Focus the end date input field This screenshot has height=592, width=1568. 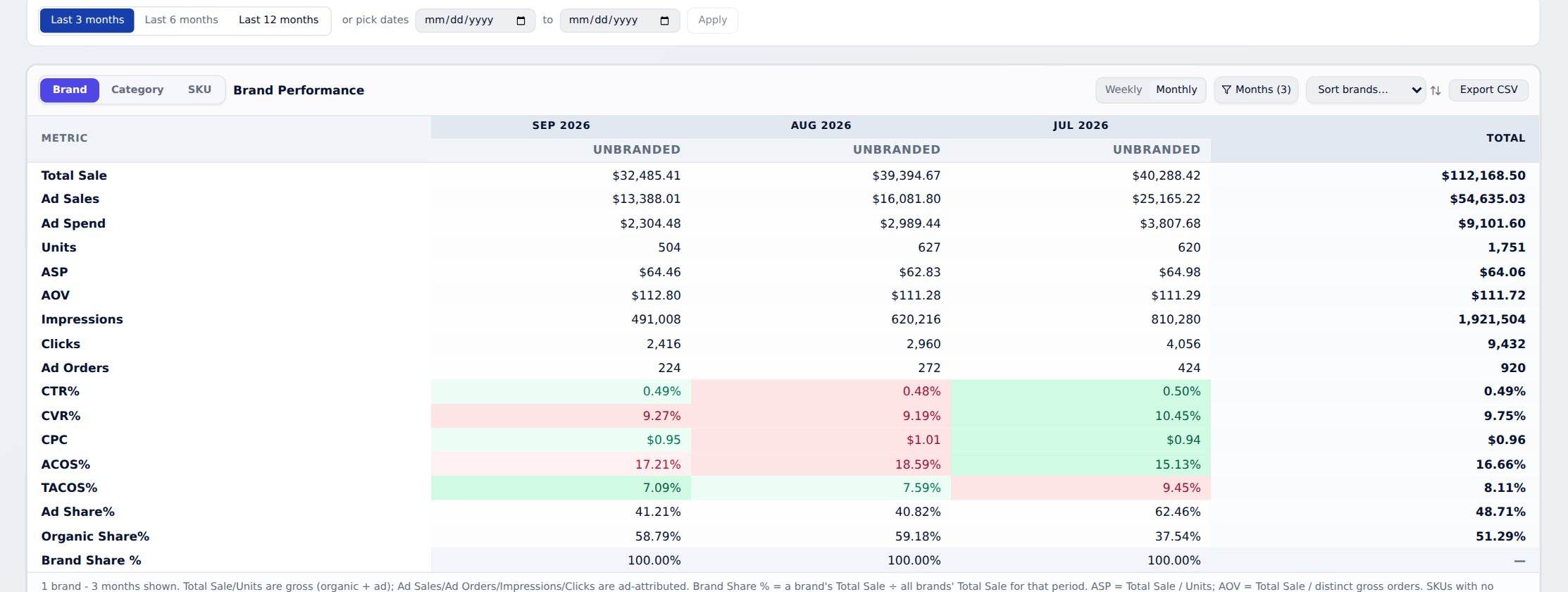coord(620,20)
